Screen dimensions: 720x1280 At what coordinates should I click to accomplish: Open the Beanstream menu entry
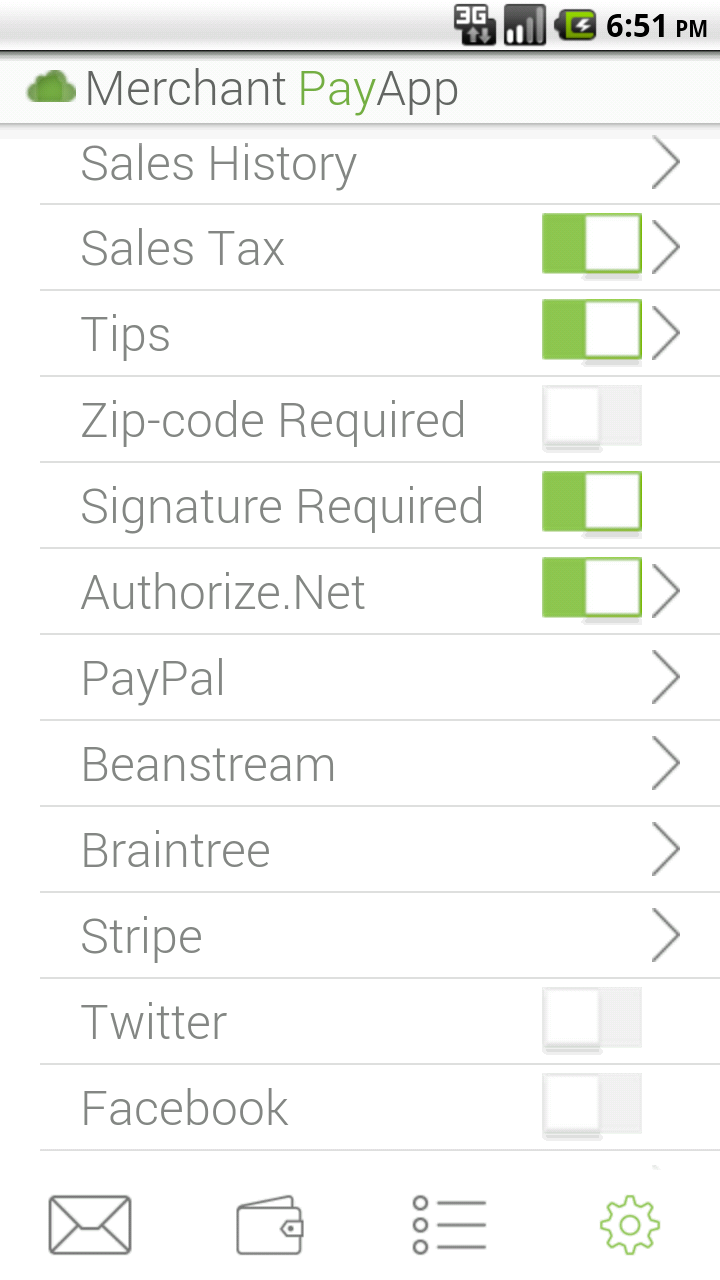(x=208, y=765)
